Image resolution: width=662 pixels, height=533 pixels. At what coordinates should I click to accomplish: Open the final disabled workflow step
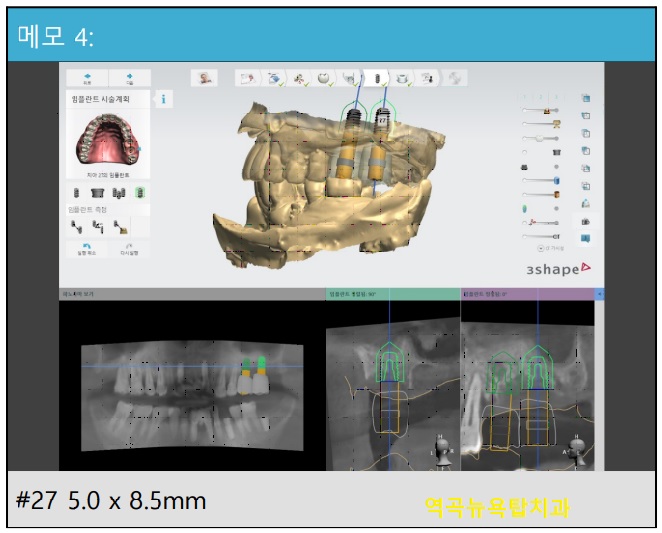tap(454, 78)
